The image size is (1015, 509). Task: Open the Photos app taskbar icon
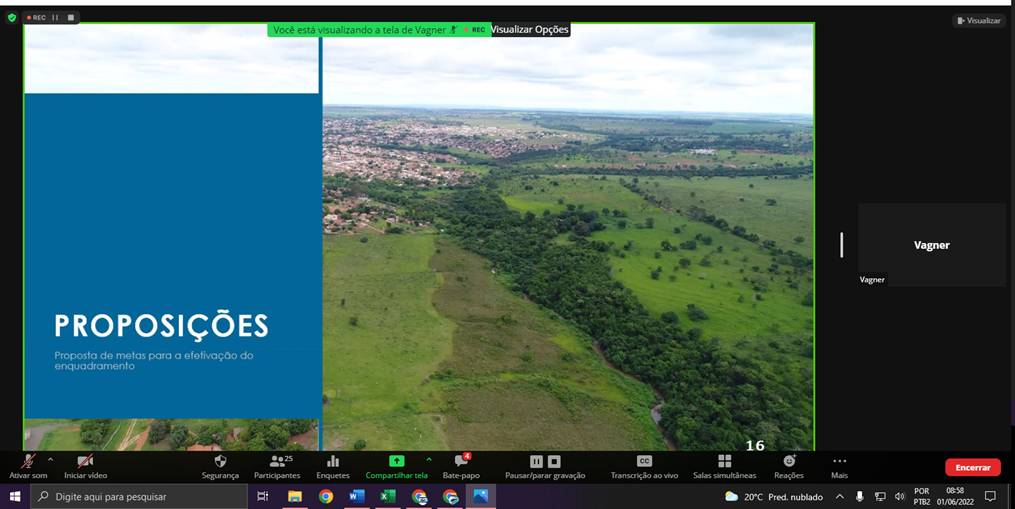click(x=480, y=496)
